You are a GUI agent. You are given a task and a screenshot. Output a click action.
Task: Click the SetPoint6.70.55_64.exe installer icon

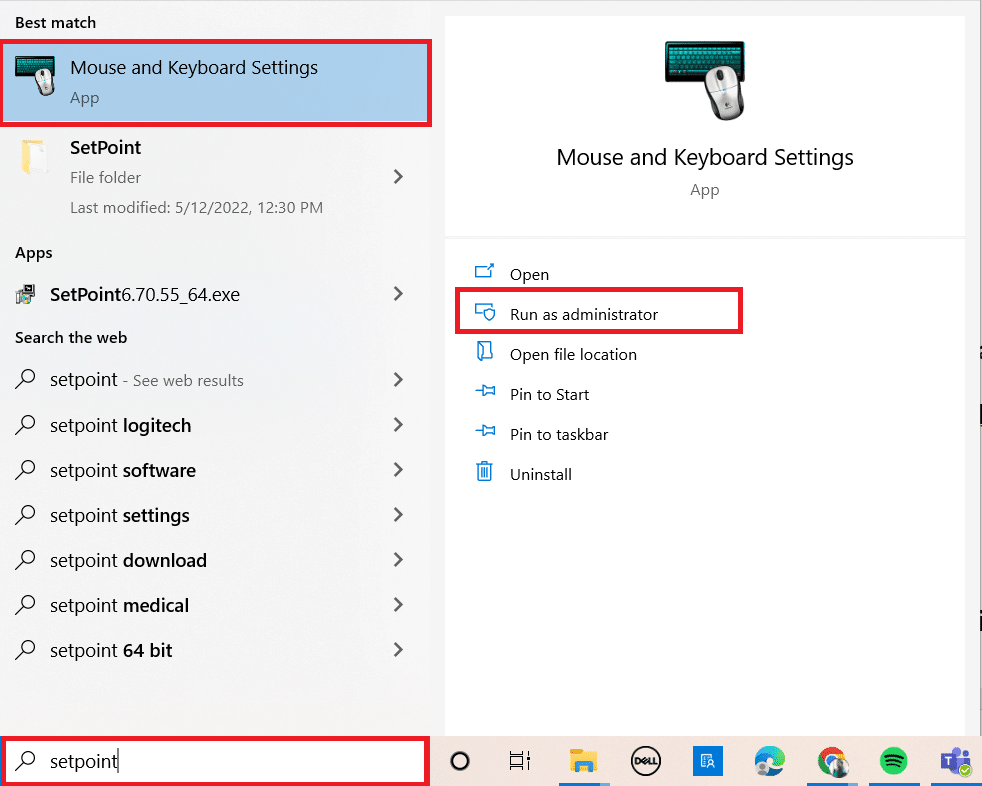[x=26, y=294]
